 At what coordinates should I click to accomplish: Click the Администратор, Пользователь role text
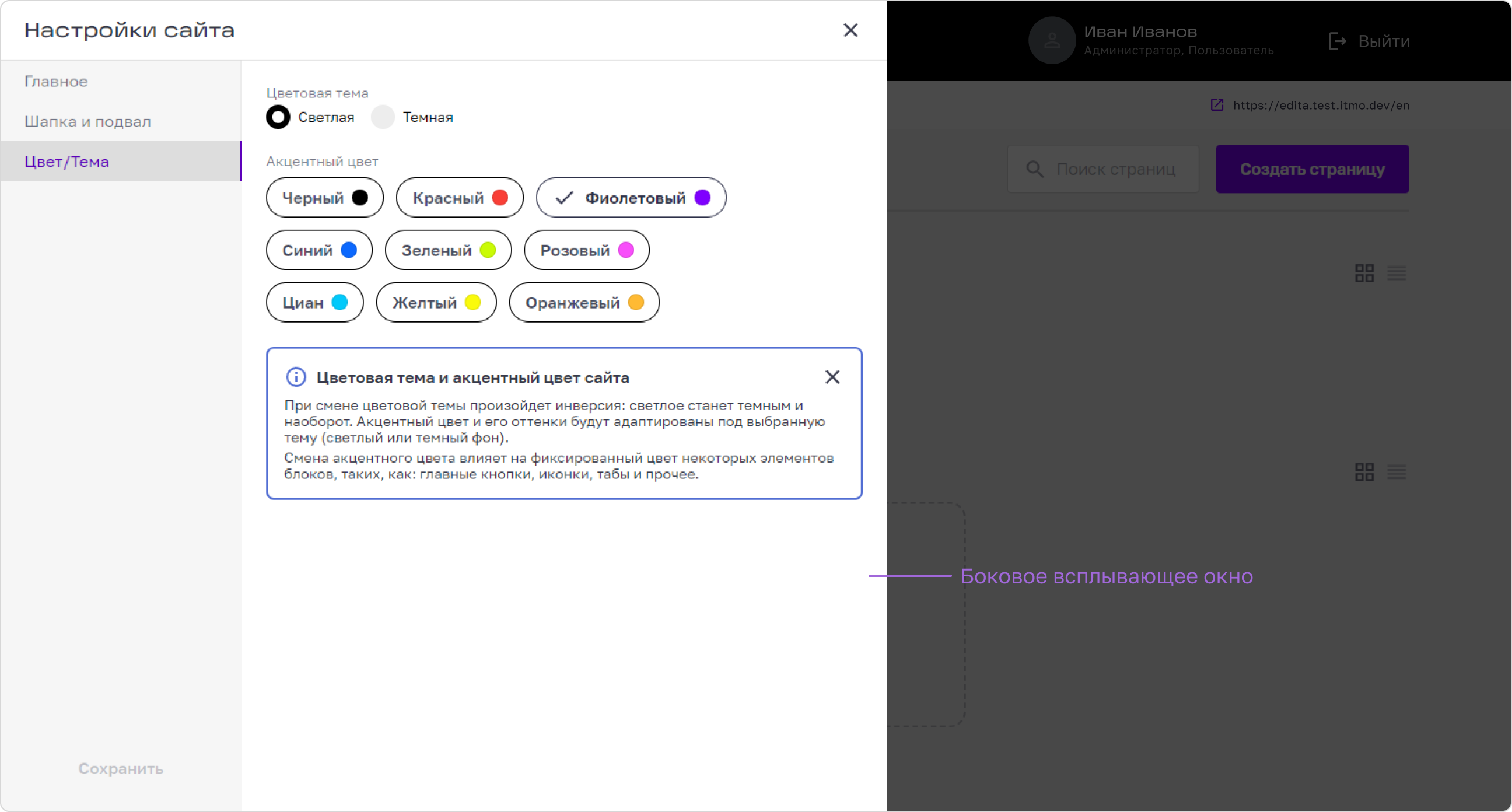pos(1178,51)
